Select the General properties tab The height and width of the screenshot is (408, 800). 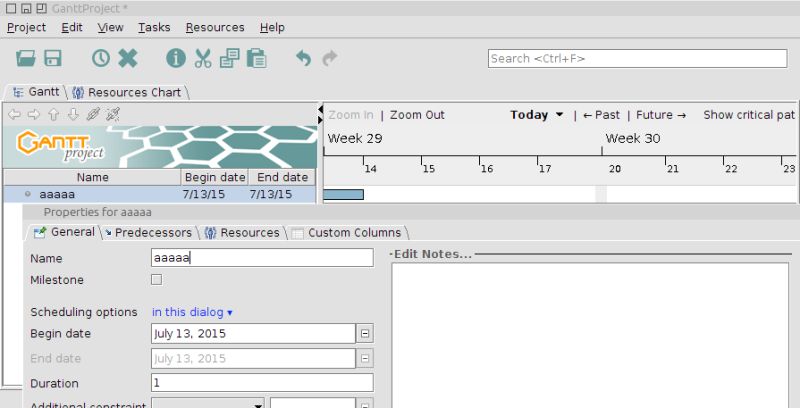point(64,232)
